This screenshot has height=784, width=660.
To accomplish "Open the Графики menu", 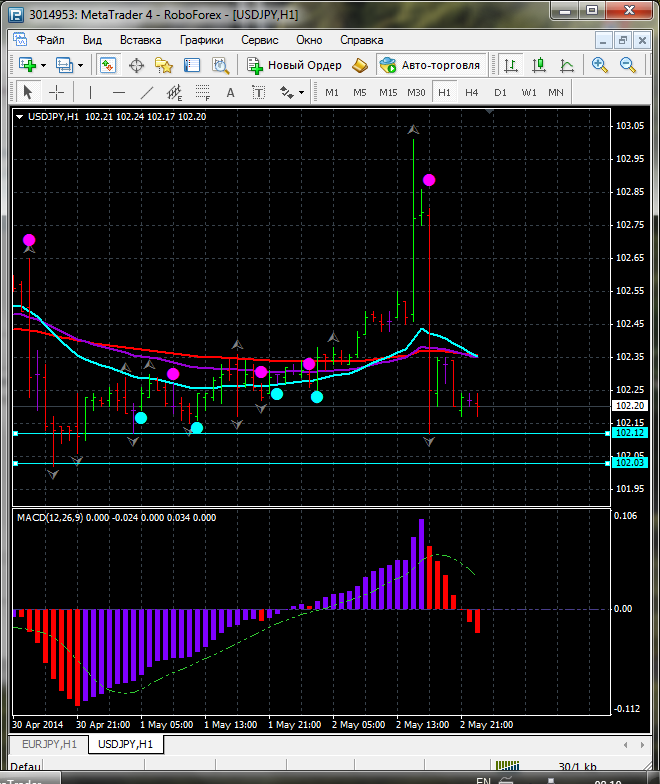I will pyautogui.click(x=202, y=40).
